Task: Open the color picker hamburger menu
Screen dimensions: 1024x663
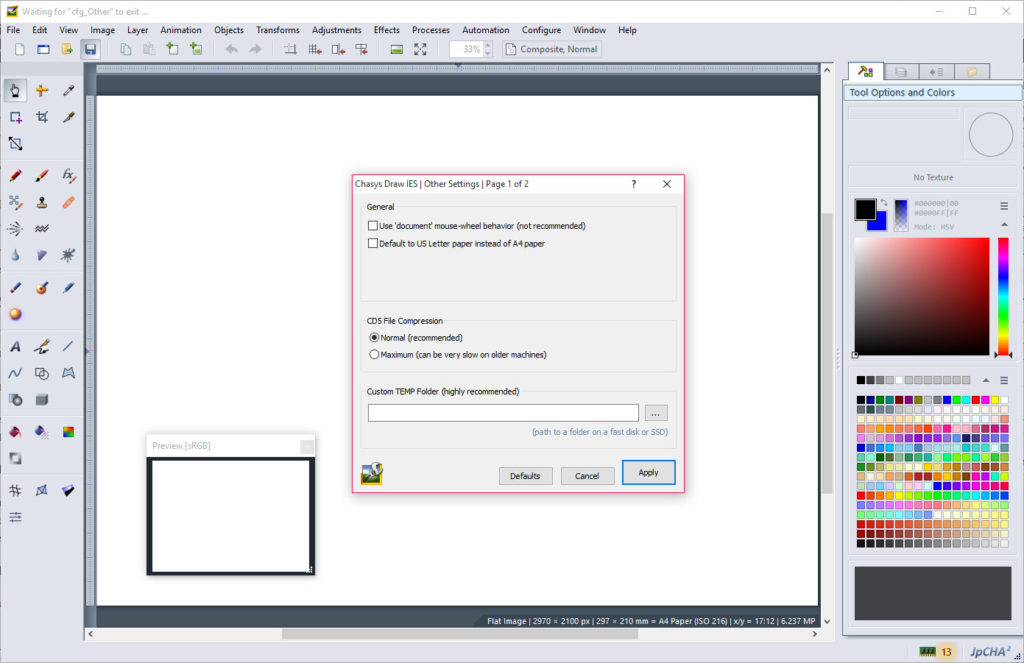Action: [1004, 206]
